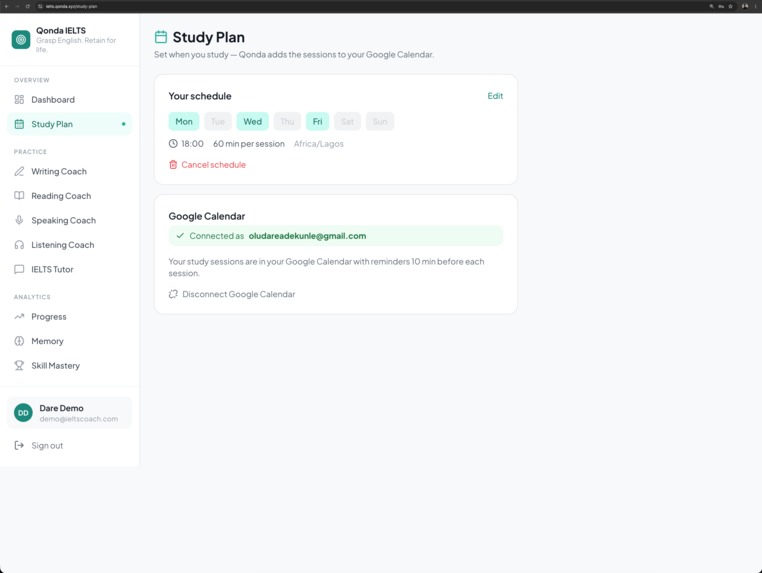
Task: Toggle the Mon day chip
Action: click(184, 122)
